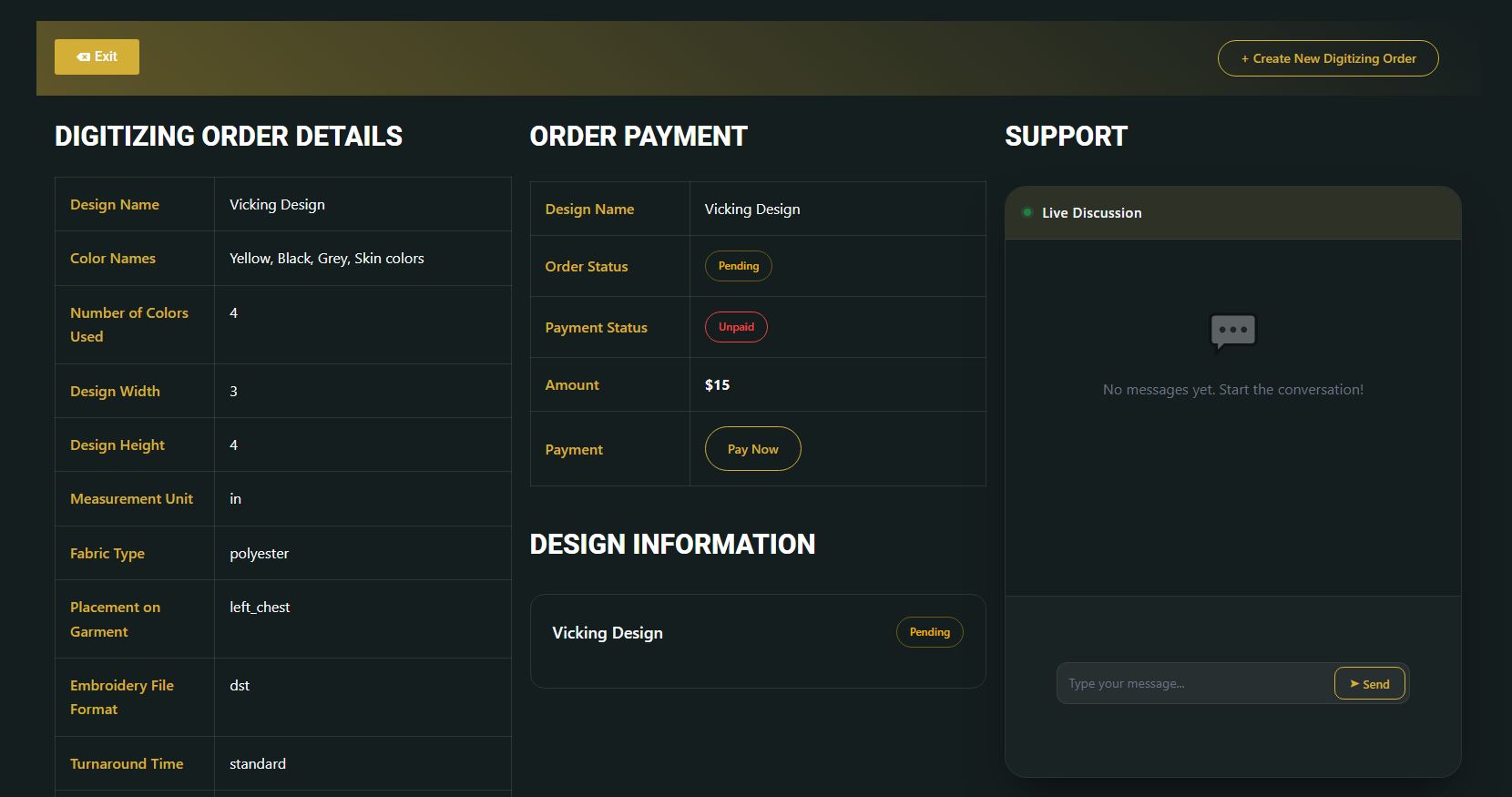Click the Amount label in payment table
1512x797 pixels.
tap(572, 385)
